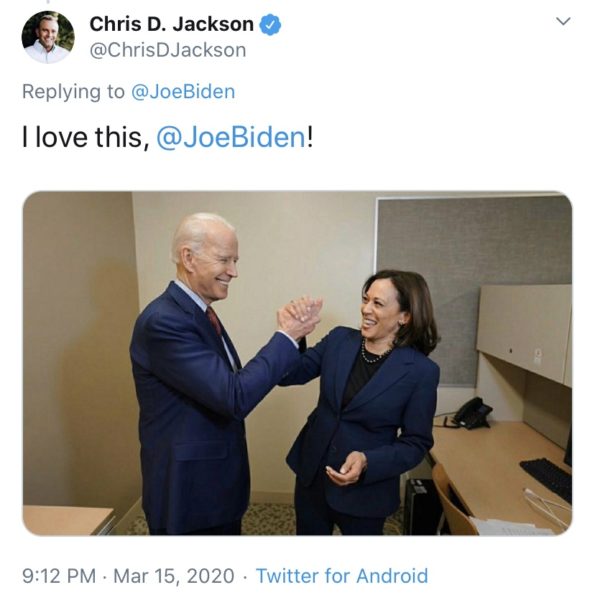
Task: Click the man's red tie in the photo
Action: tap(215, 322)
